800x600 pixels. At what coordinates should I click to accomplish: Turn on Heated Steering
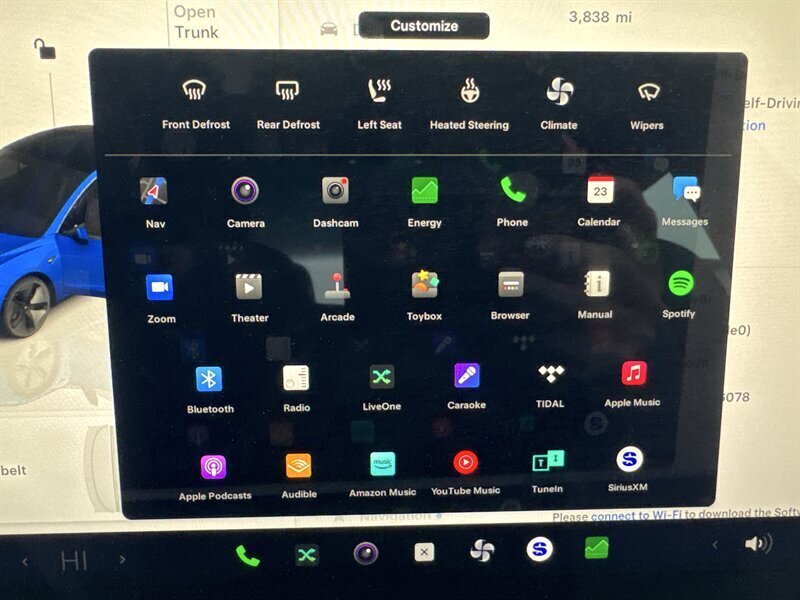coord(469,93)
